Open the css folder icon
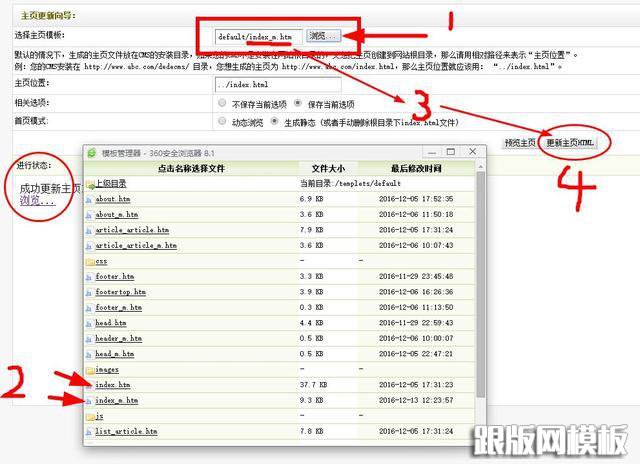The width and height of the screenshot is (640, 464). coord(89,261)
